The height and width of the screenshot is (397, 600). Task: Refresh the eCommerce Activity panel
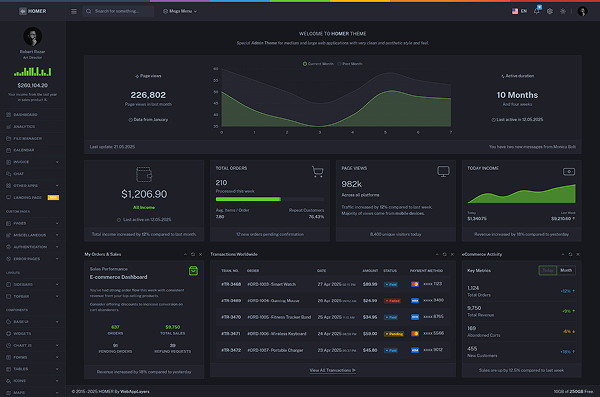[x=570, y=254]
